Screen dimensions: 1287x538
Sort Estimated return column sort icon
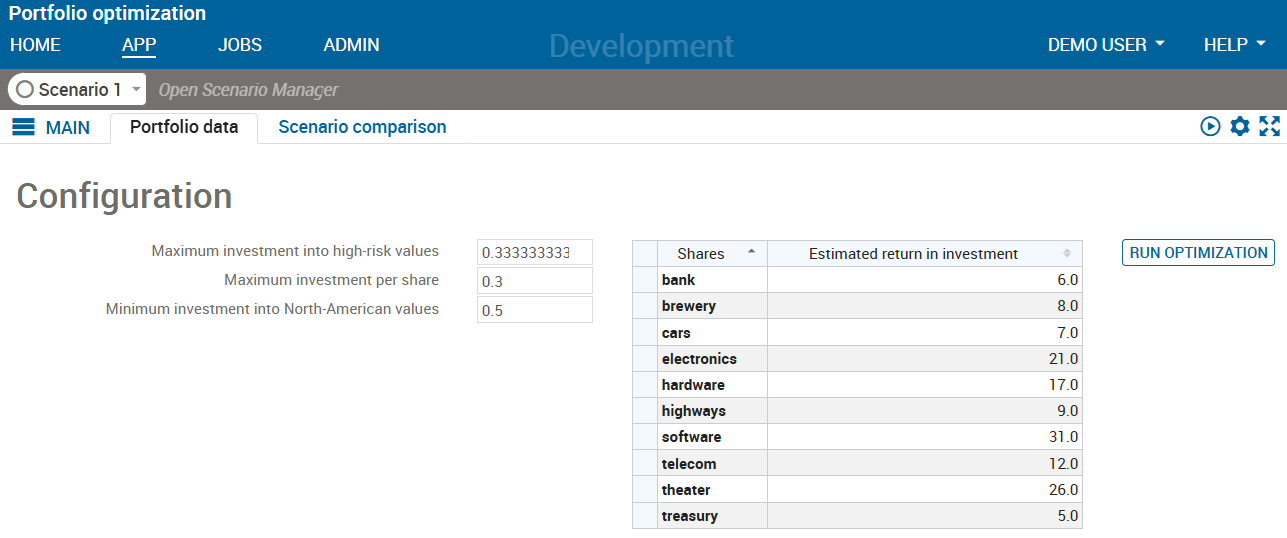[x=1067, y=253]
